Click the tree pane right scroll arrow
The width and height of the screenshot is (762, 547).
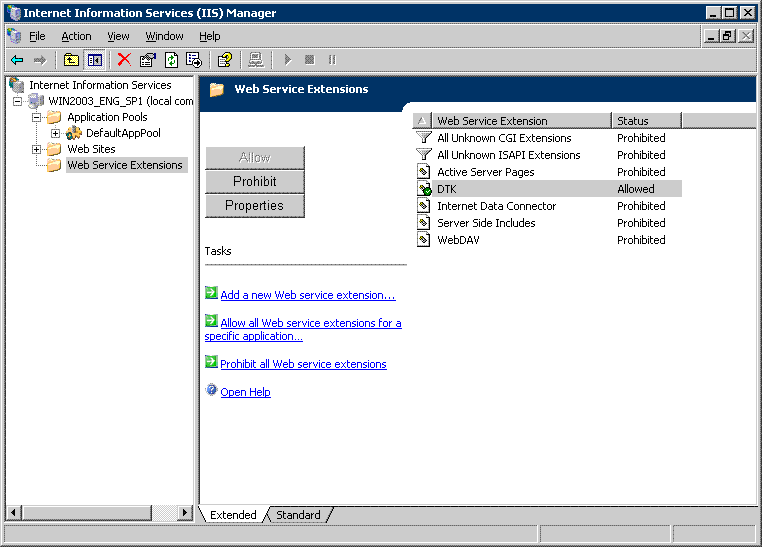pyautogui.click(x=184, y=513)
